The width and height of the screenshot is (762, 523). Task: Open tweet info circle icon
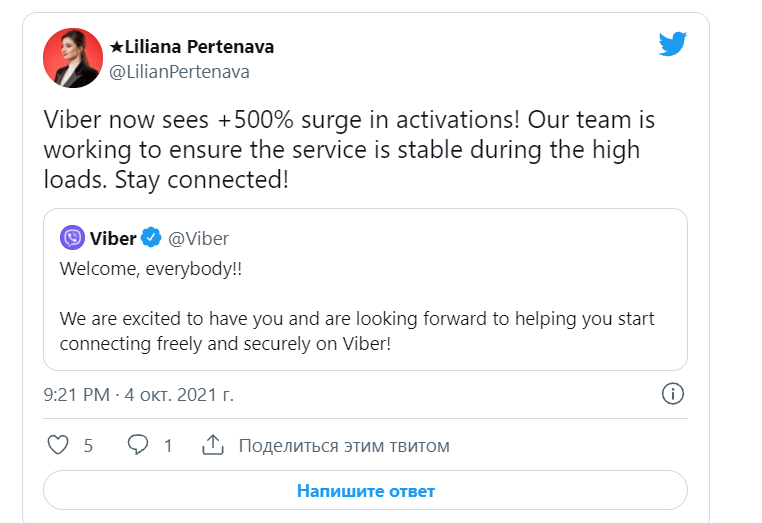[674, 394]
